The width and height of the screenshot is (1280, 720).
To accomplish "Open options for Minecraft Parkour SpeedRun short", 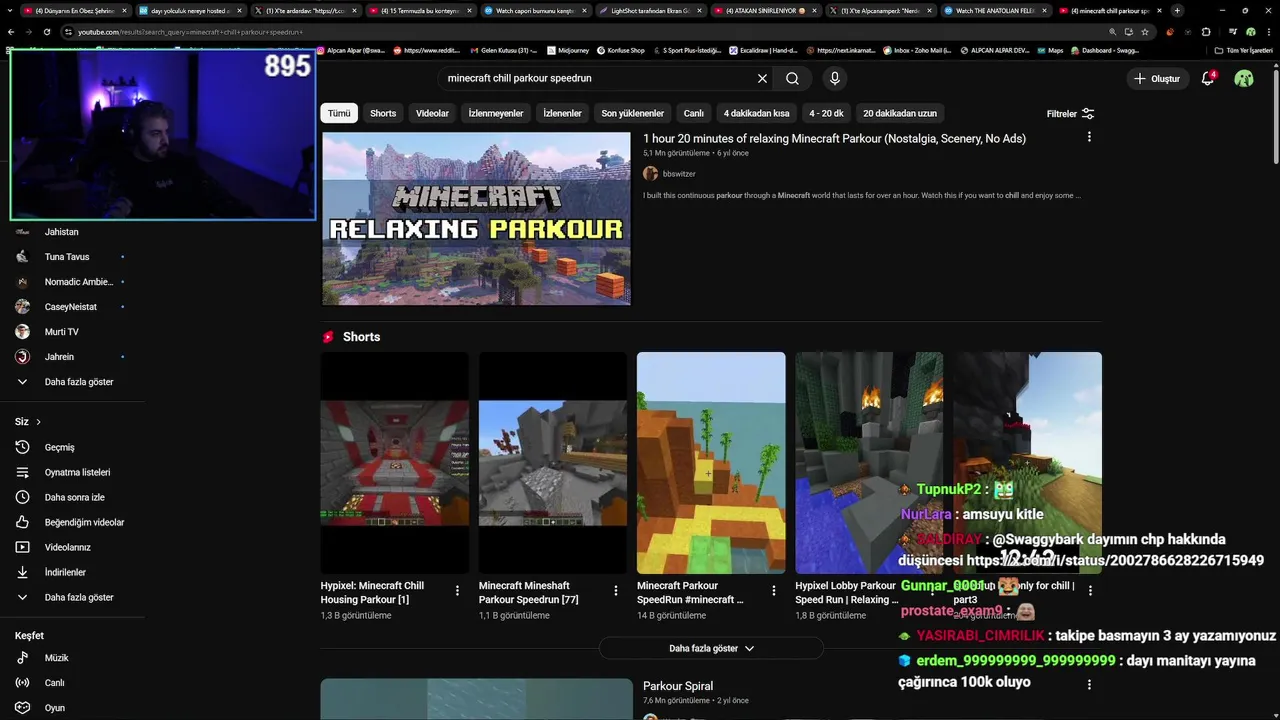I will coord(773,591).
